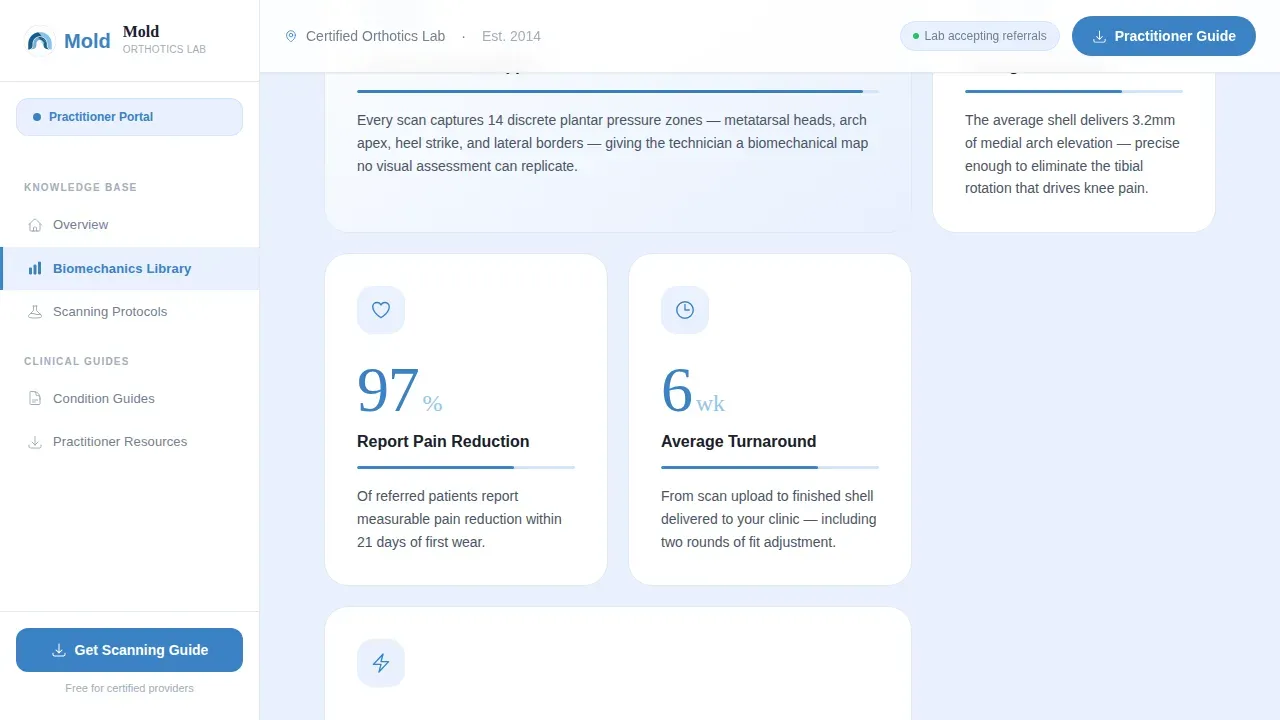Screen dimensions: 1280x720
Task: Click the 97% statistic
Action: click(400, 391)
